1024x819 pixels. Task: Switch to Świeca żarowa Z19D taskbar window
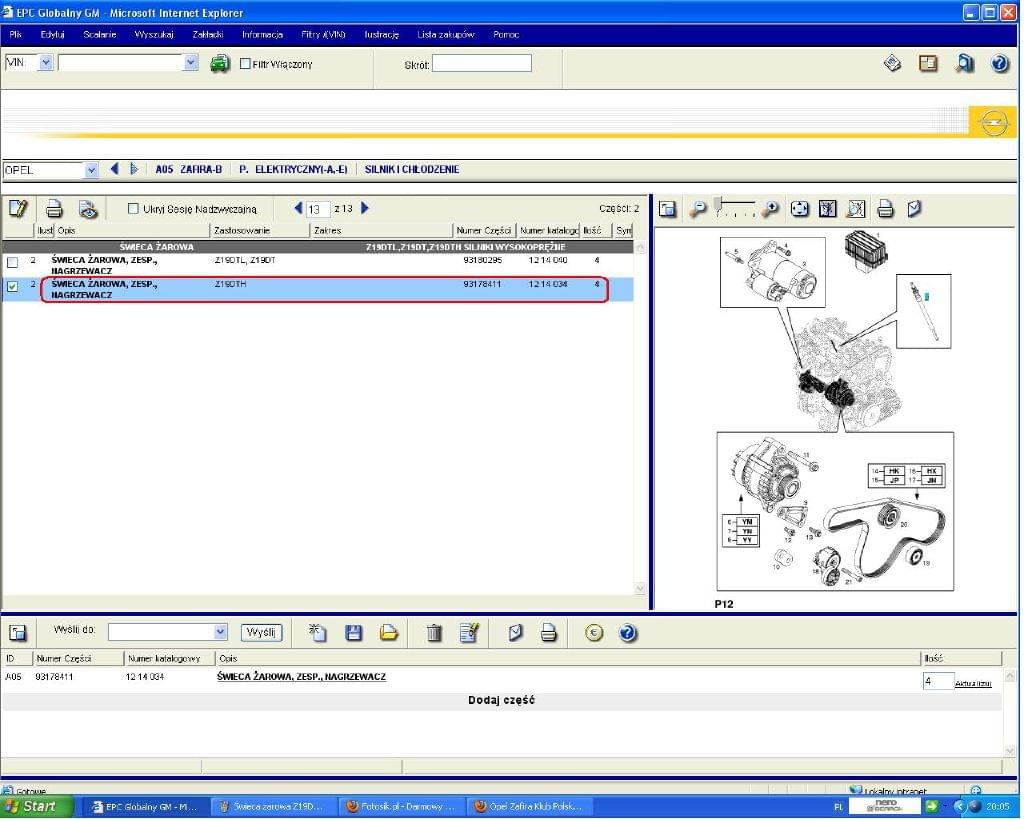(x=275, y=807)
